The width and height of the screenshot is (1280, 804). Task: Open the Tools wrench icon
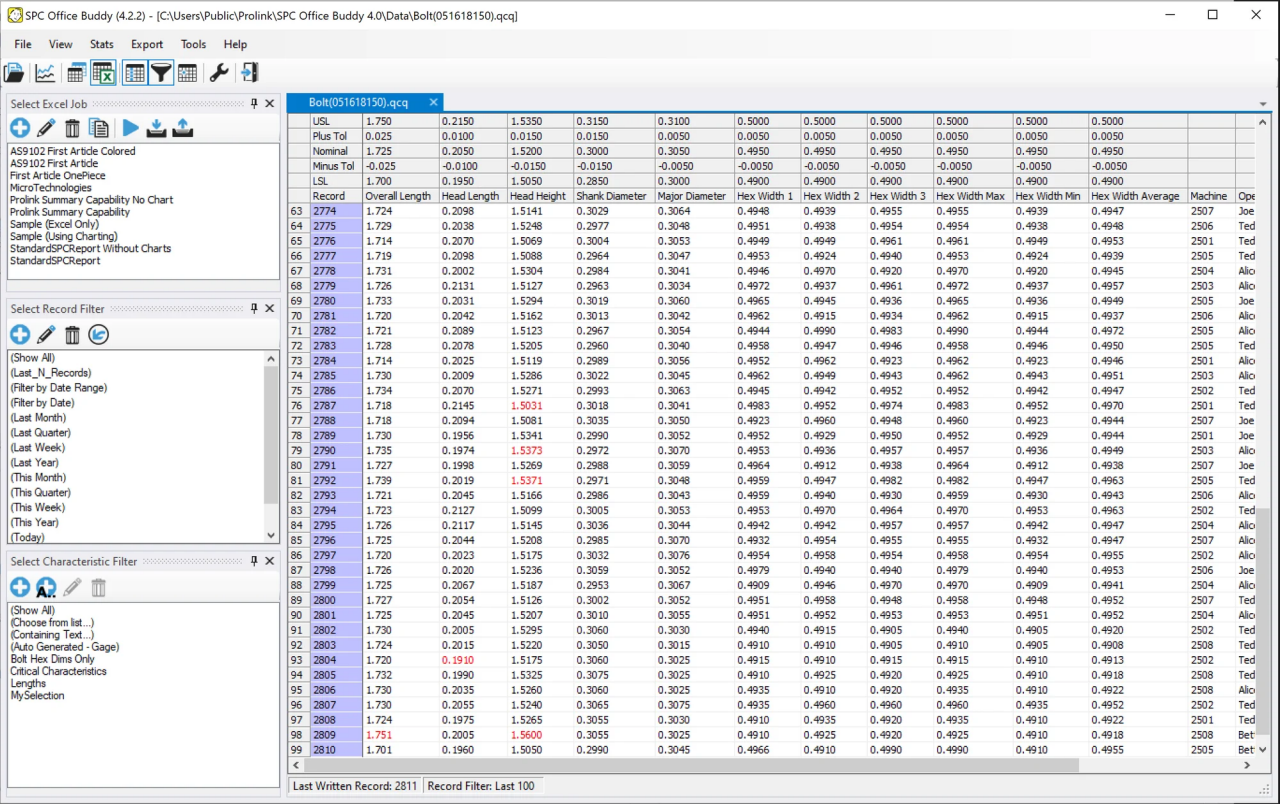[218, 71]
